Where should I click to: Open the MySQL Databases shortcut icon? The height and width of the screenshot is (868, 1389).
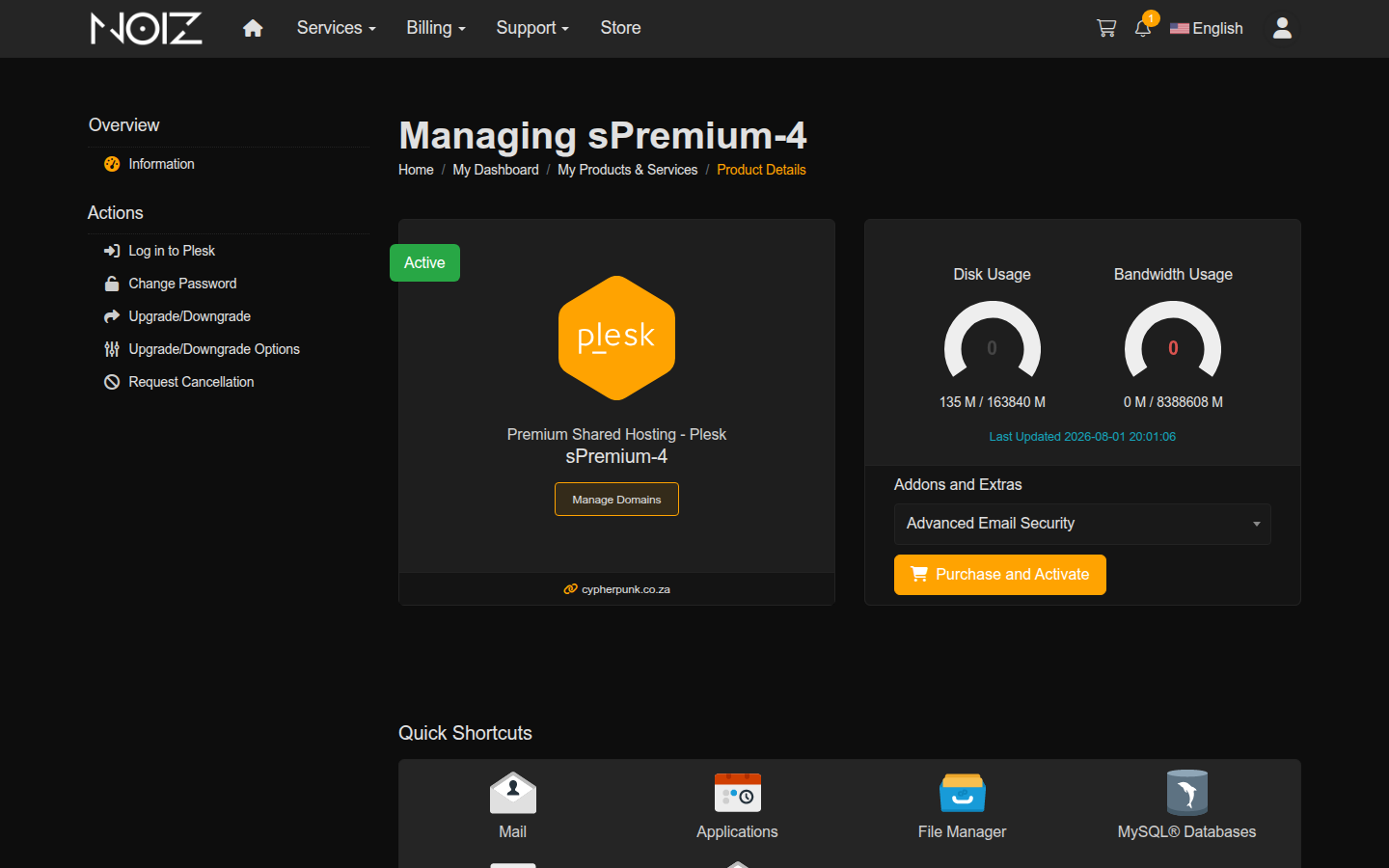coord(1187,793)
